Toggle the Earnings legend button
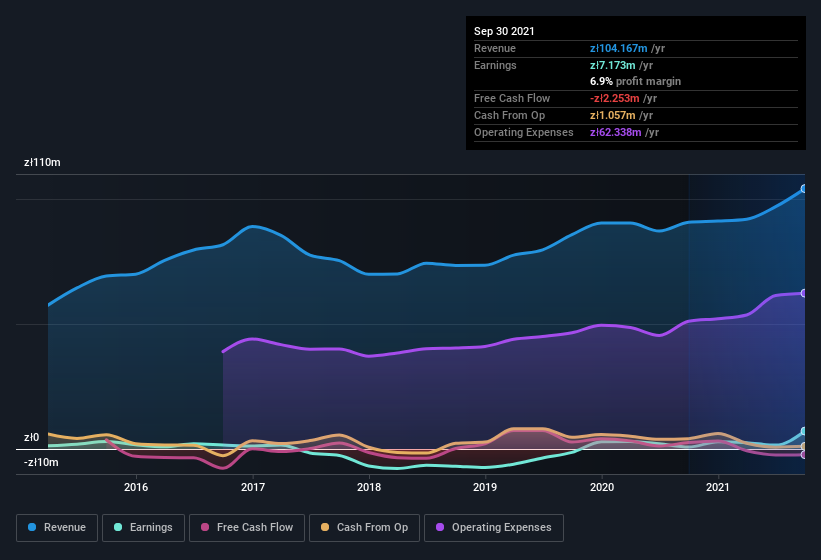This screenshot has height=560, width=821. [x=143, y=528]
